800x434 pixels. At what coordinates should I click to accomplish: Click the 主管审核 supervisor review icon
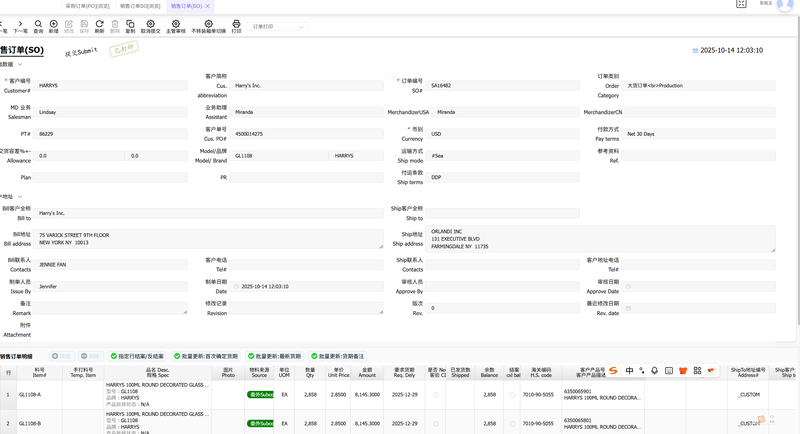(x=176, y=24)
